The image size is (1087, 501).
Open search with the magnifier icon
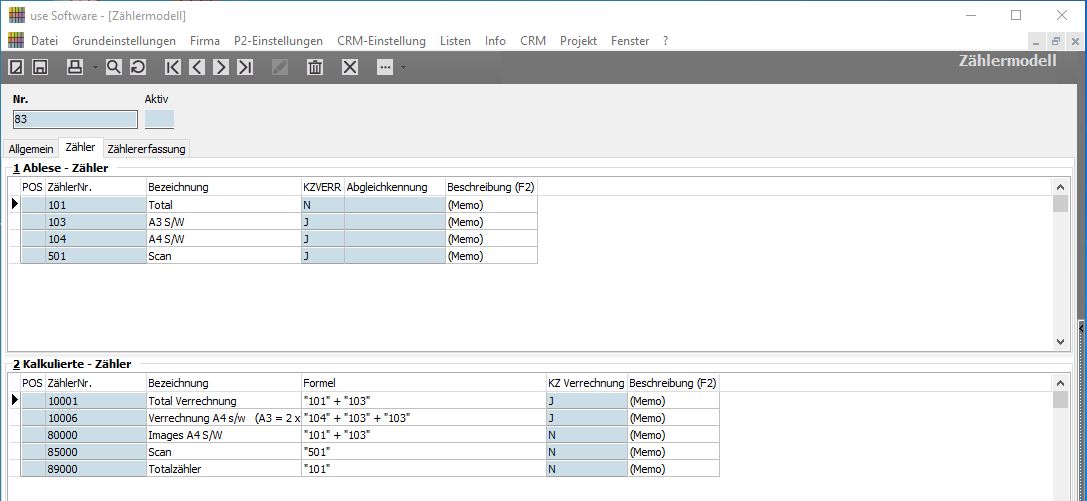114,67
